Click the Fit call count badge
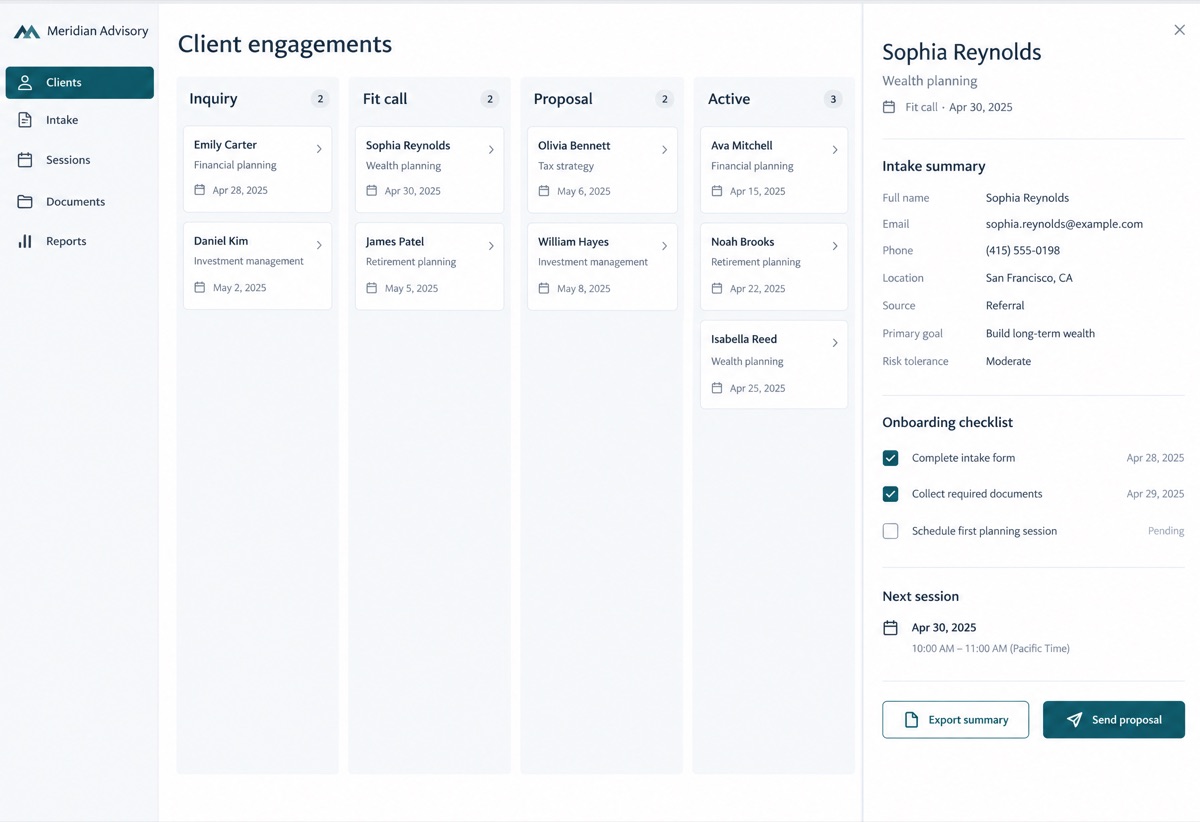The width and height of the screenshot is (1200, 822). tap(490, 99)
